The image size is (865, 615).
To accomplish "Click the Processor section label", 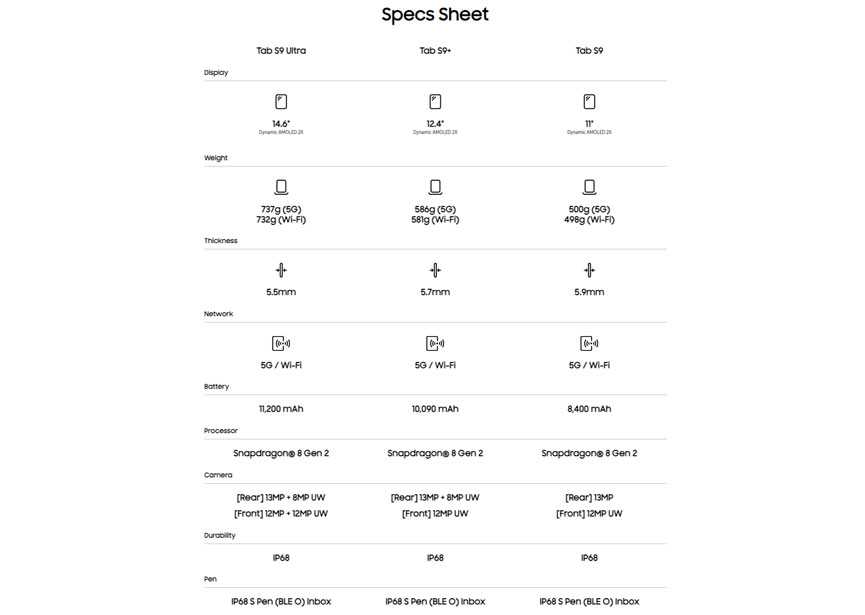I will point(220,431).
